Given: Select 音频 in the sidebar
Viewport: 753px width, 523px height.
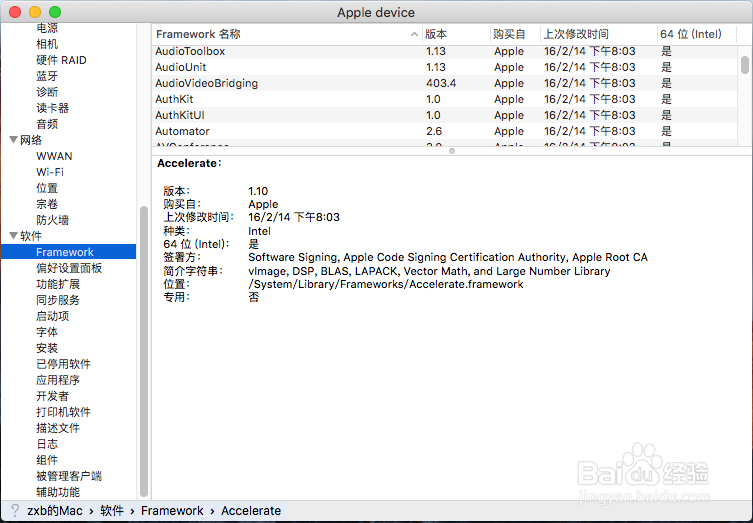Looking at the screenshot, I should click(x=47, y=124).
